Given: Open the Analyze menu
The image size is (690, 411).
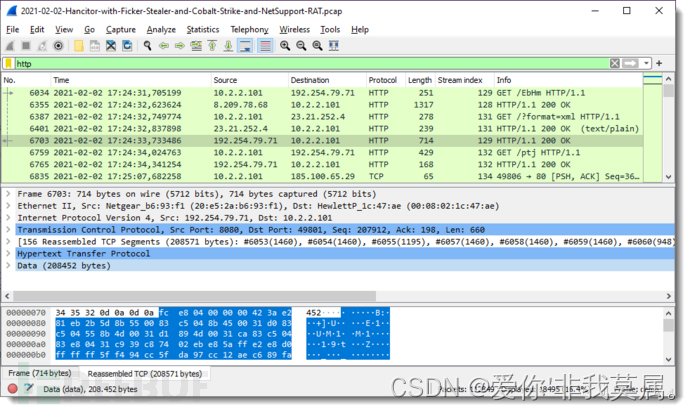Looking at the screenshot, I should 161,29.
